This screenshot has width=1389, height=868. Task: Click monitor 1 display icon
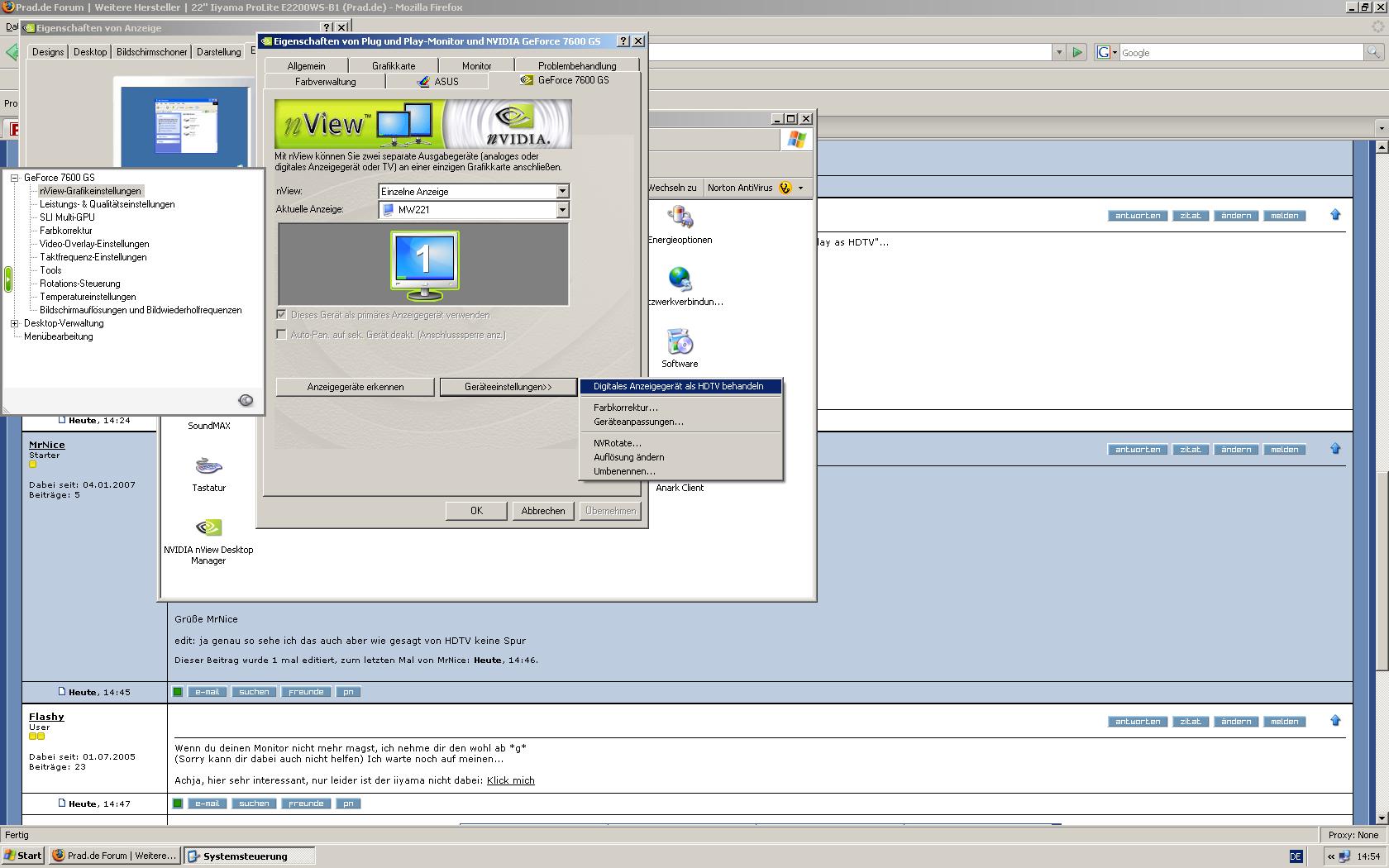(424, 265)
